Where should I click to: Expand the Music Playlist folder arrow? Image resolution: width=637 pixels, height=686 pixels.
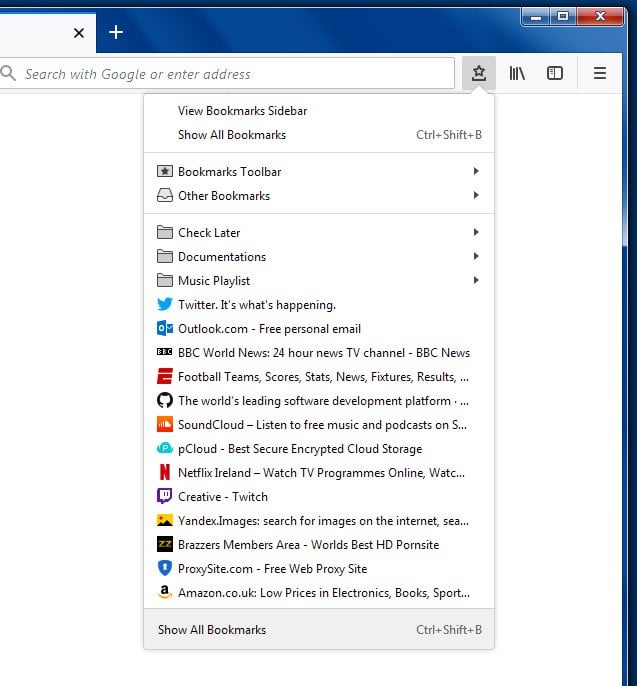476,280
